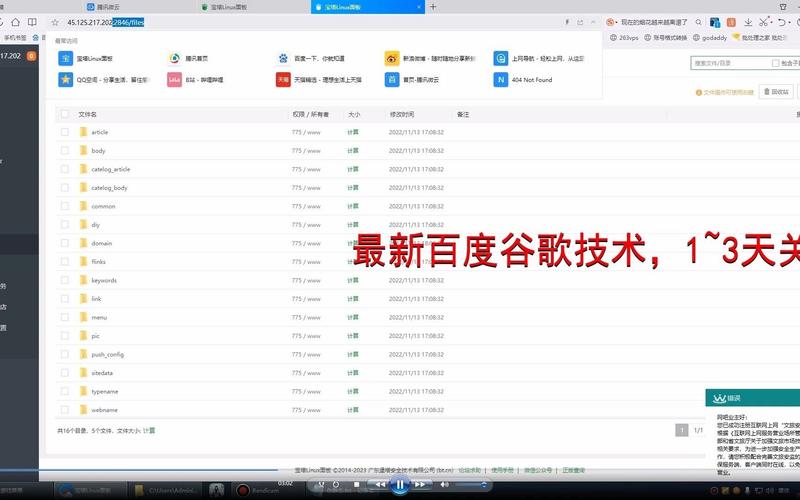Skip forward with the next button
Viewport: 800px width, 500px height.
click(419, 484)
